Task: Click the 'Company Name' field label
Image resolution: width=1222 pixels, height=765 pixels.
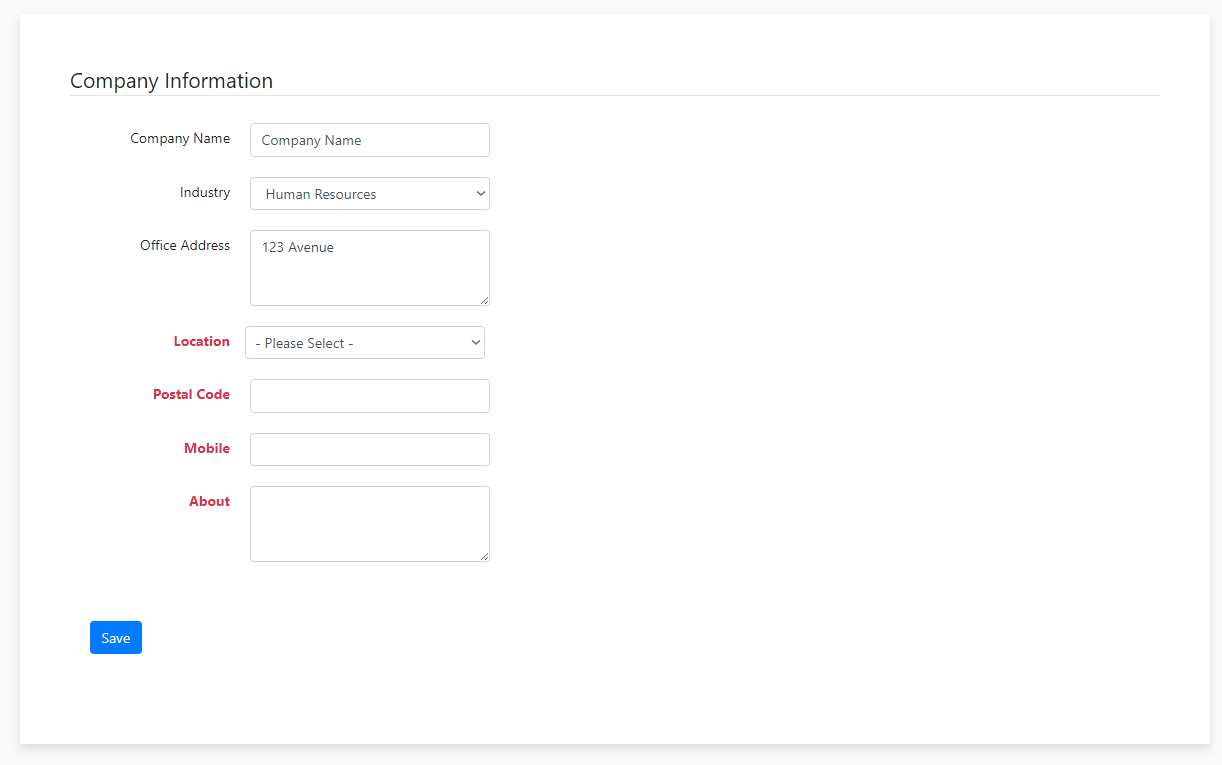Action: [x=180, y=139]
